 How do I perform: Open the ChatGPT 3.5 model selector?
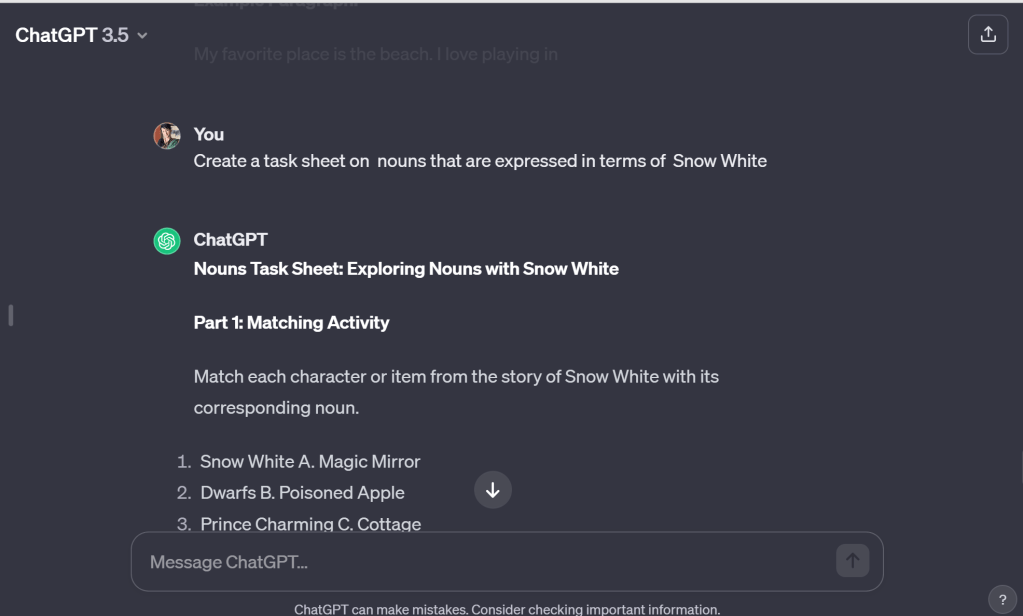coord(72,35)
